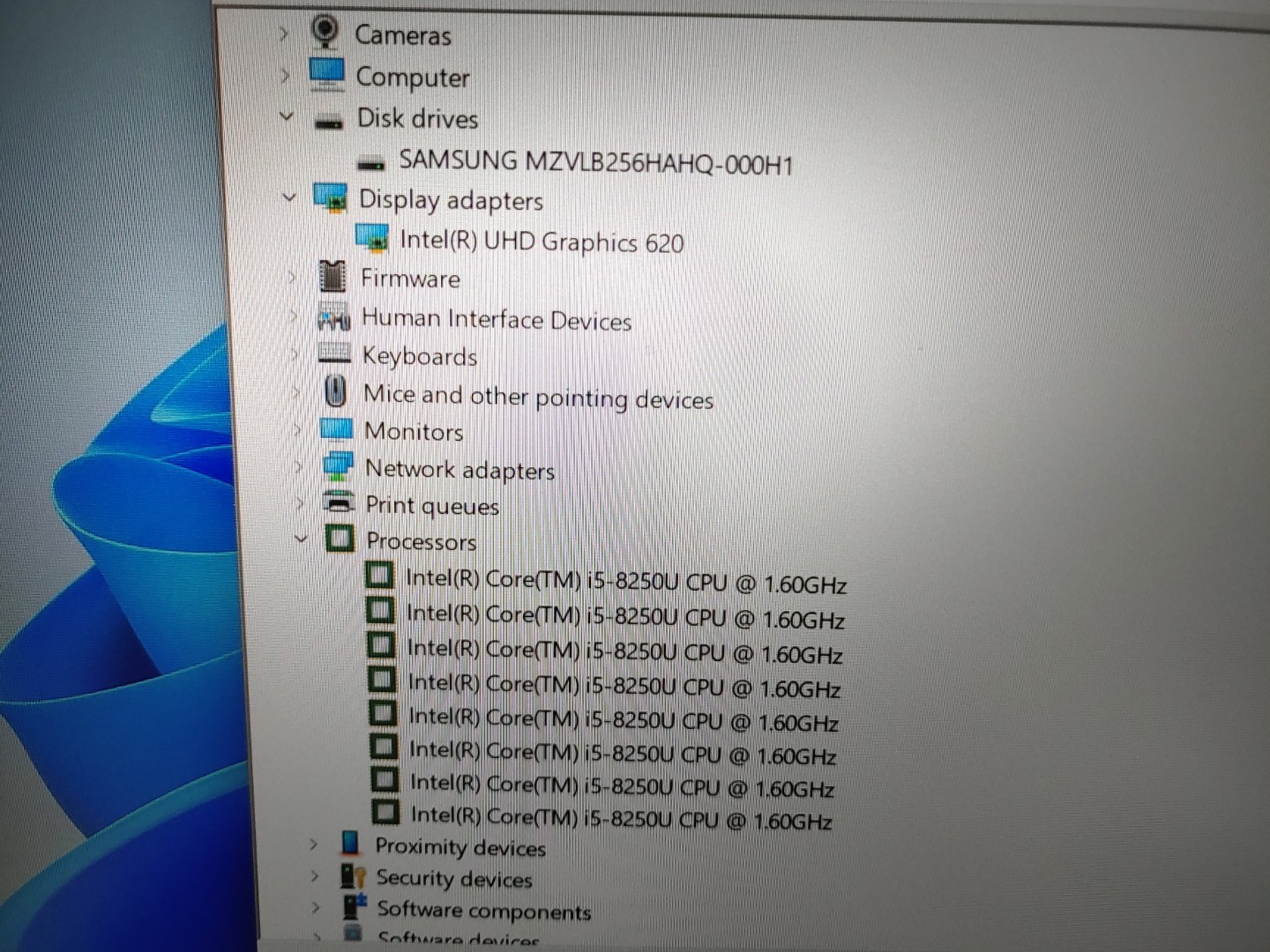1270x952 pixels.
Task: Expand the Security devices category
Action: [315, 876]
